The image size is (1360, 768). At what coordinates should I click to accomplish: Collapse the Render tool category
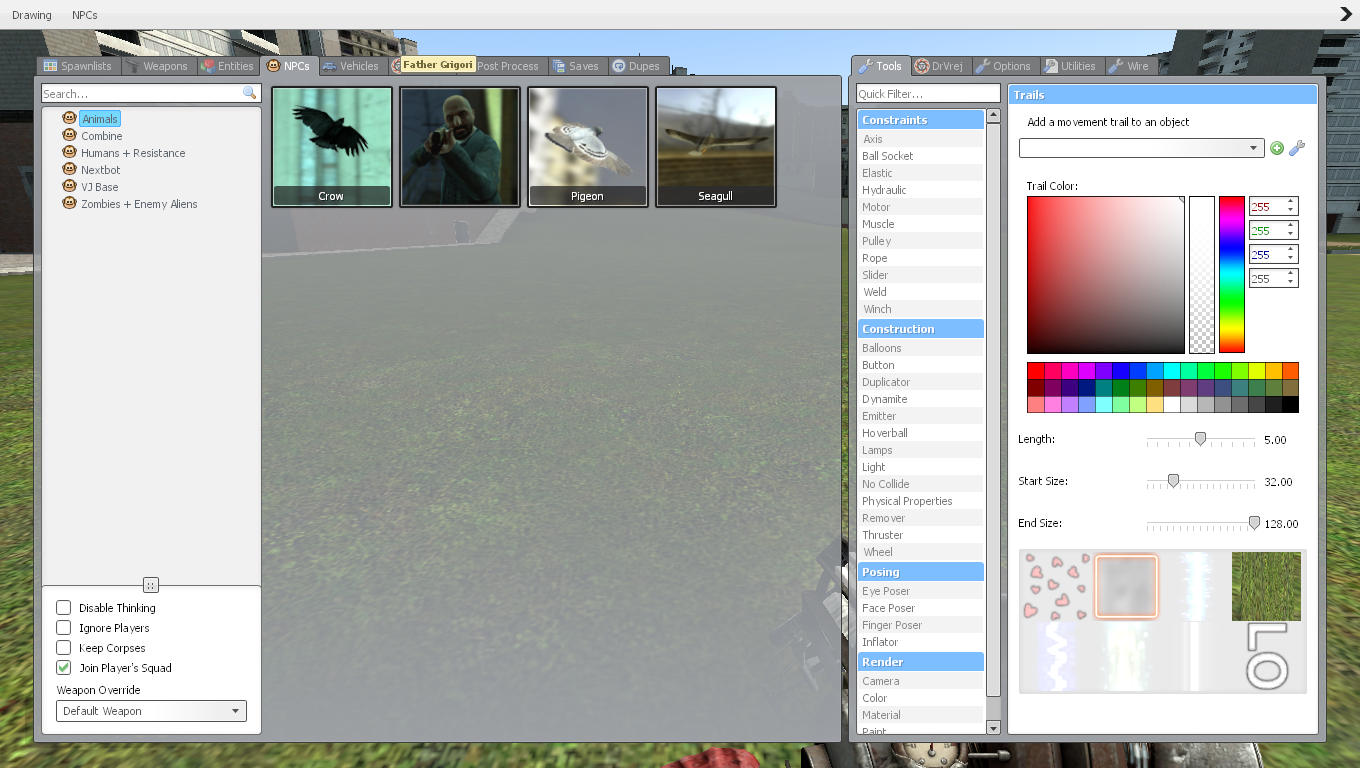(920, 662)
